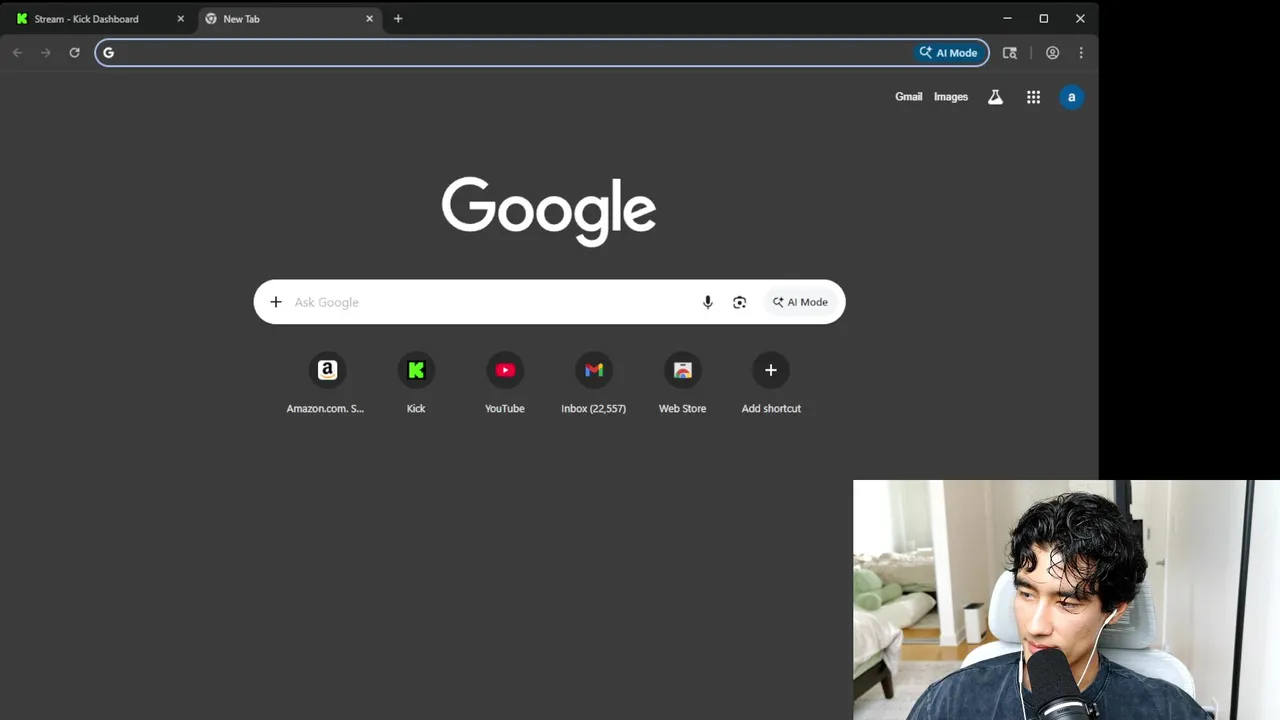Open a new tab with plus button
Image resolution: width=1280 pixels, height=720 pixels.
coord(398,19)
